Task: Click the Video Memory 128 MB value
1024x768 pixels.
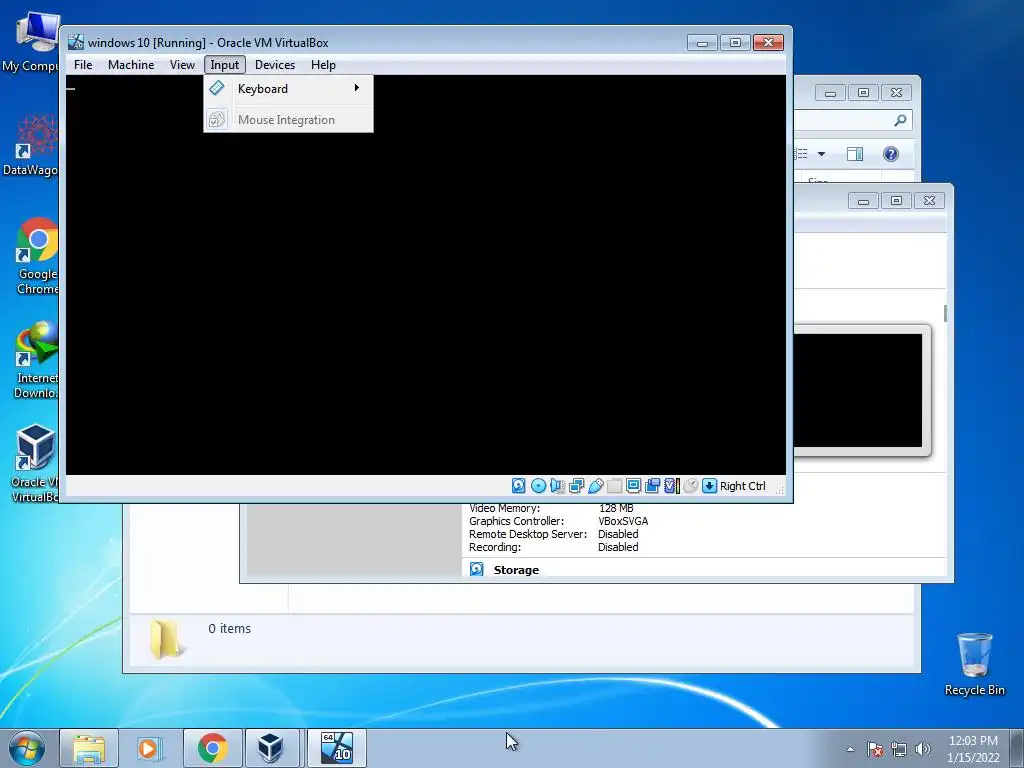Action: pos(616,508)
